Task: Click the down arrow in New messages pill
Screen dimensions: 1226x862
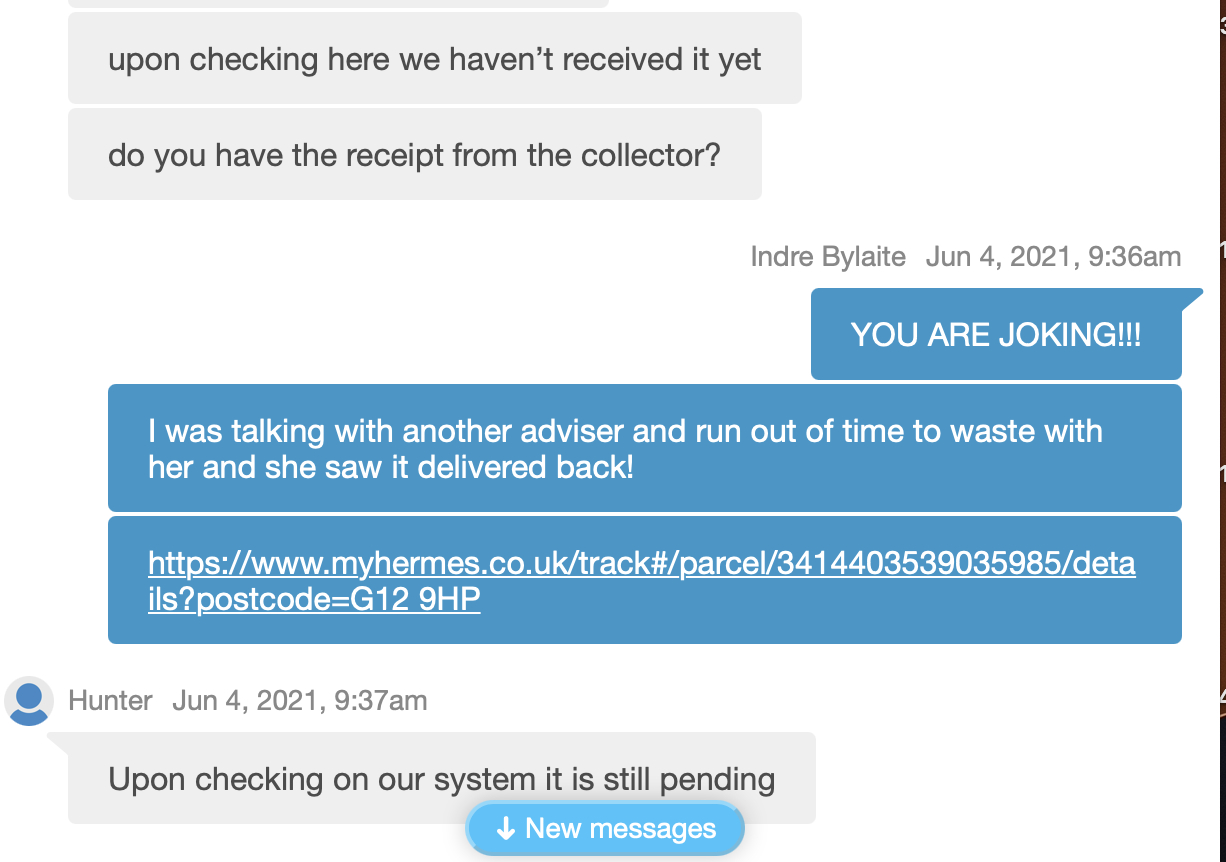Action: 506,828
